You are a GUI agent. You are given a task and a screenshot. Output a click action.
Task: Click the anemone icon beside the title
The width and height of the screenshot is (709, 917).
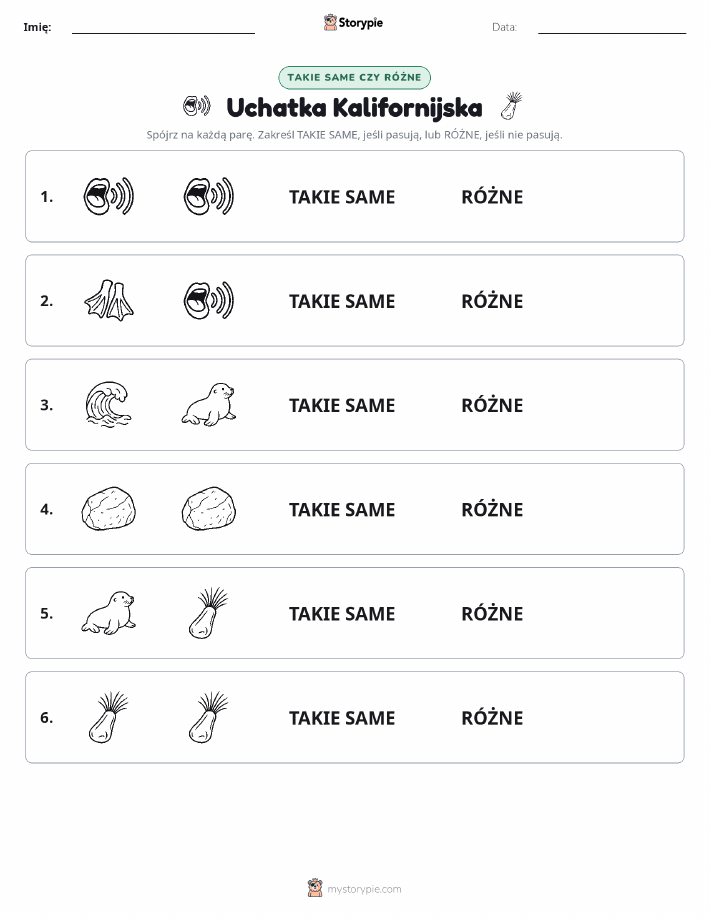pyautogui.click(x=511, y=106)
